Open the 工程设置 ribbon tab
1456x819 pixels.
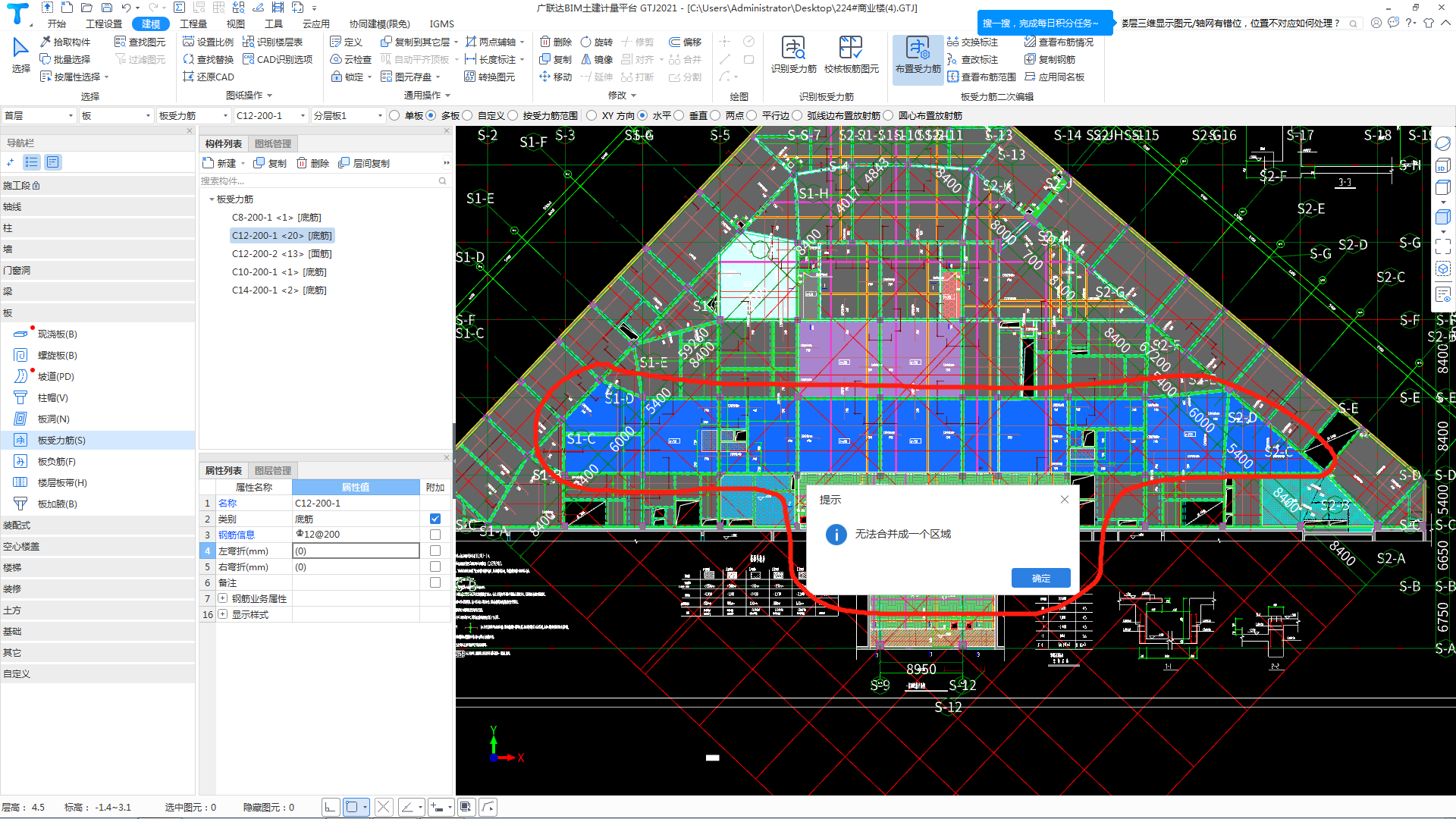pyautogui.click(x=104, y=24)
